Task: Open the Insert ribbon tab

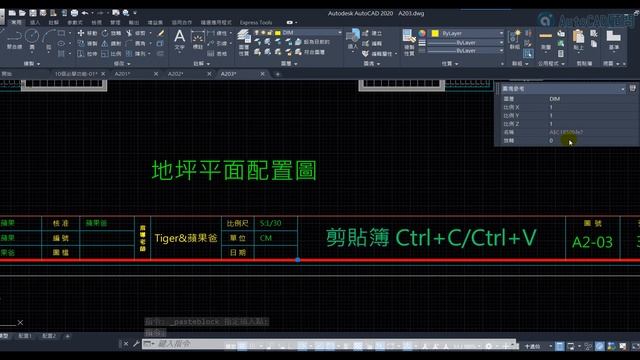Action: tap(35, 22)
